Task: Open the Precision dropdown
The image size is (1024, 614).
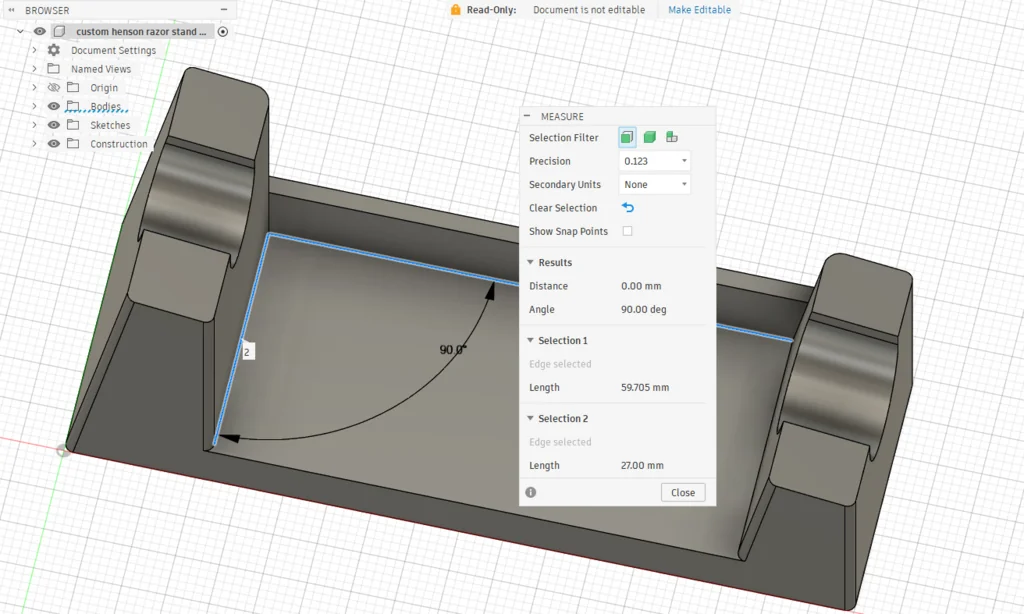Action: tap(655, 161)
